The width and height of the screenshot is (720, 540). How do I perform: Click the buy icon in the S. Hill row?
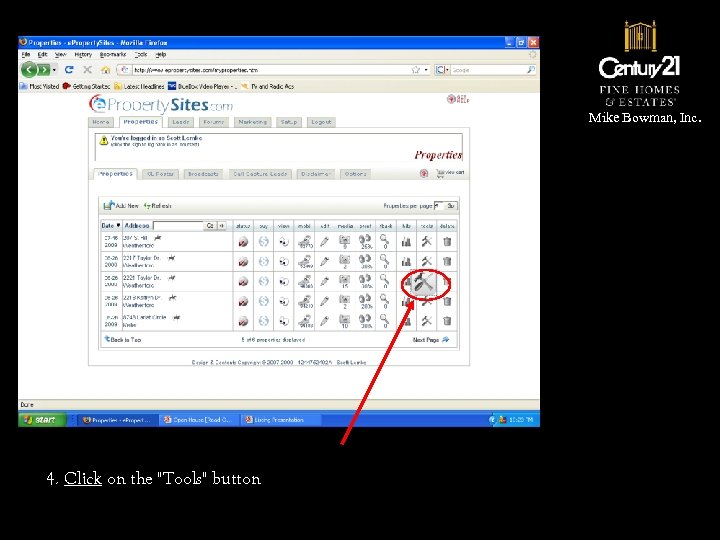point(264,242)
